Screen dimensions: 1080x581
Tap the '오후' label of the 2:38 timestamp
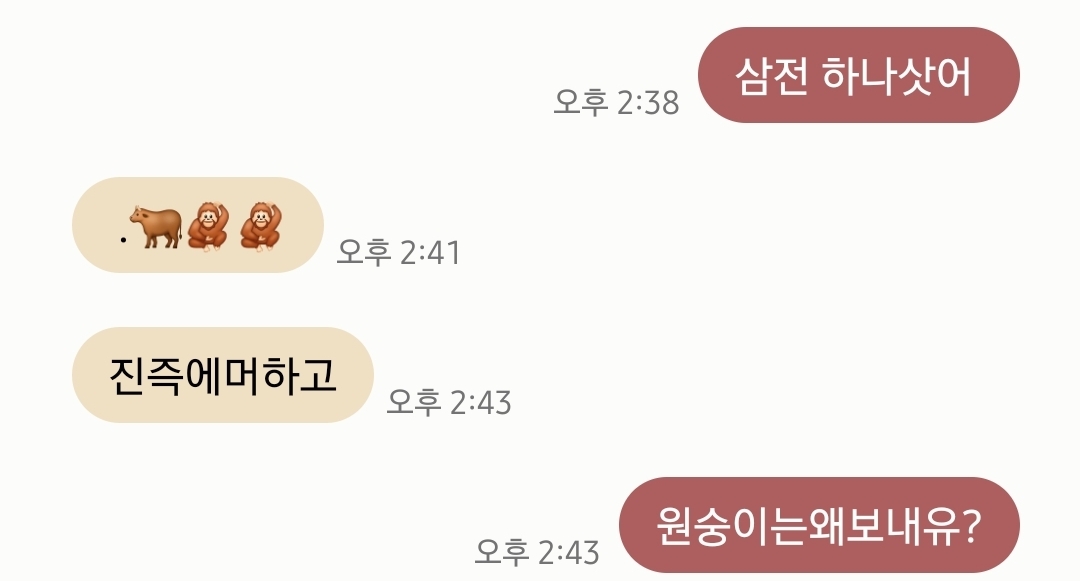(581, 103)
